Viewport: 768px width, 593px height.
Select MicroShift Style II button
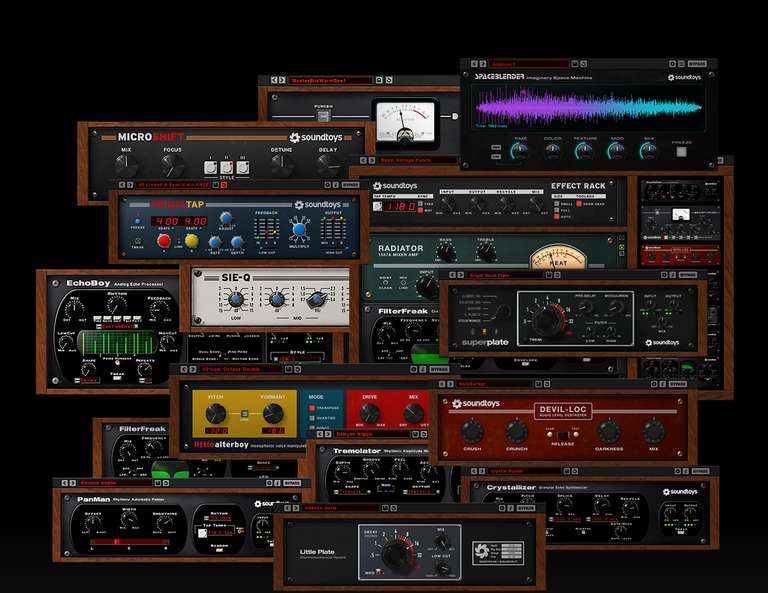coord(226,167)
